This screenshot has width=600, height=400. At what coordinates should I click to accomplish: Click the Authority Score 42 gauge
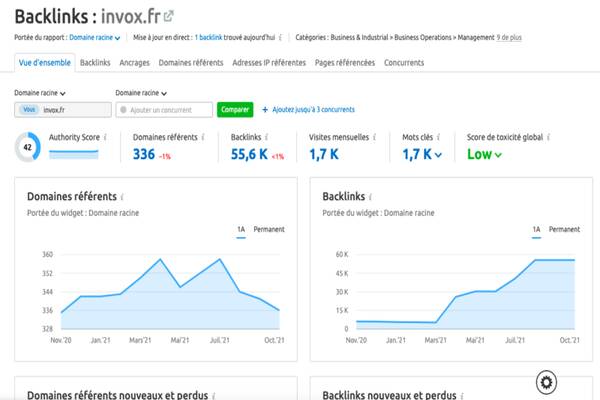click(28, 147)
